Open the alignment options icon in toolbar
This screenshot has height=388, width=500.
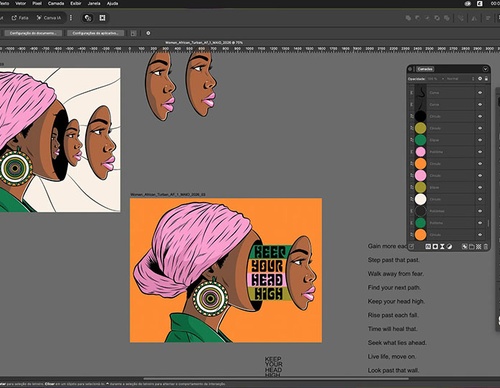tap(488, 18)
